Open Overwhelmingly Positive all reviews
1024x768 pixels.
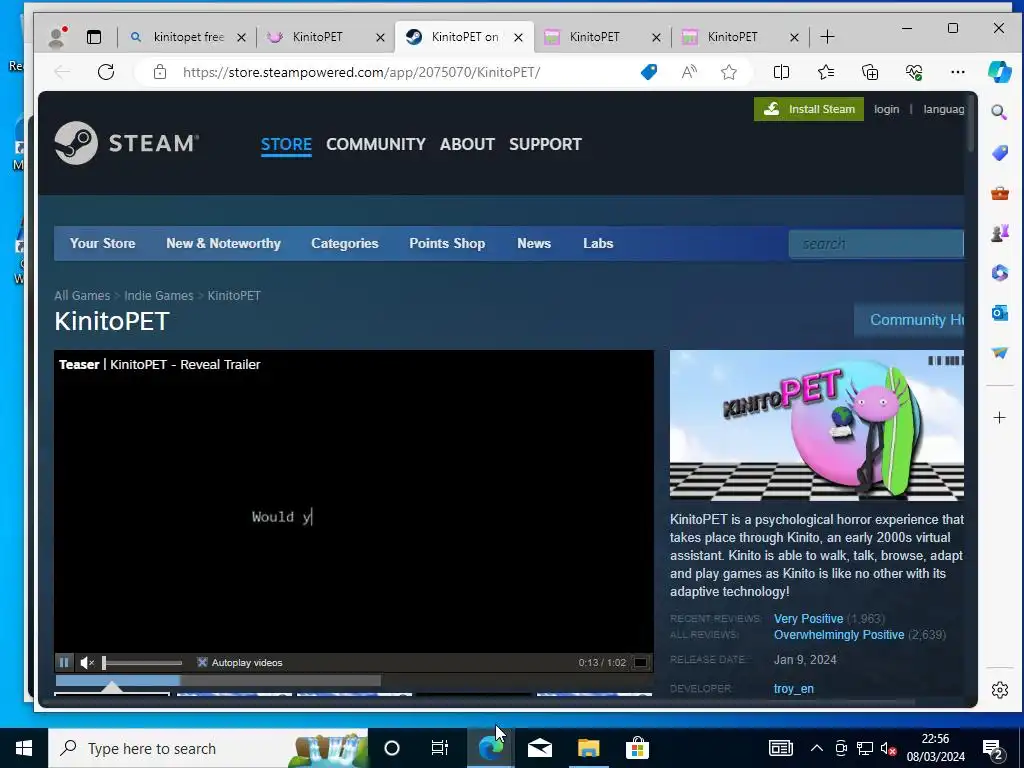[x=839, y=635]
